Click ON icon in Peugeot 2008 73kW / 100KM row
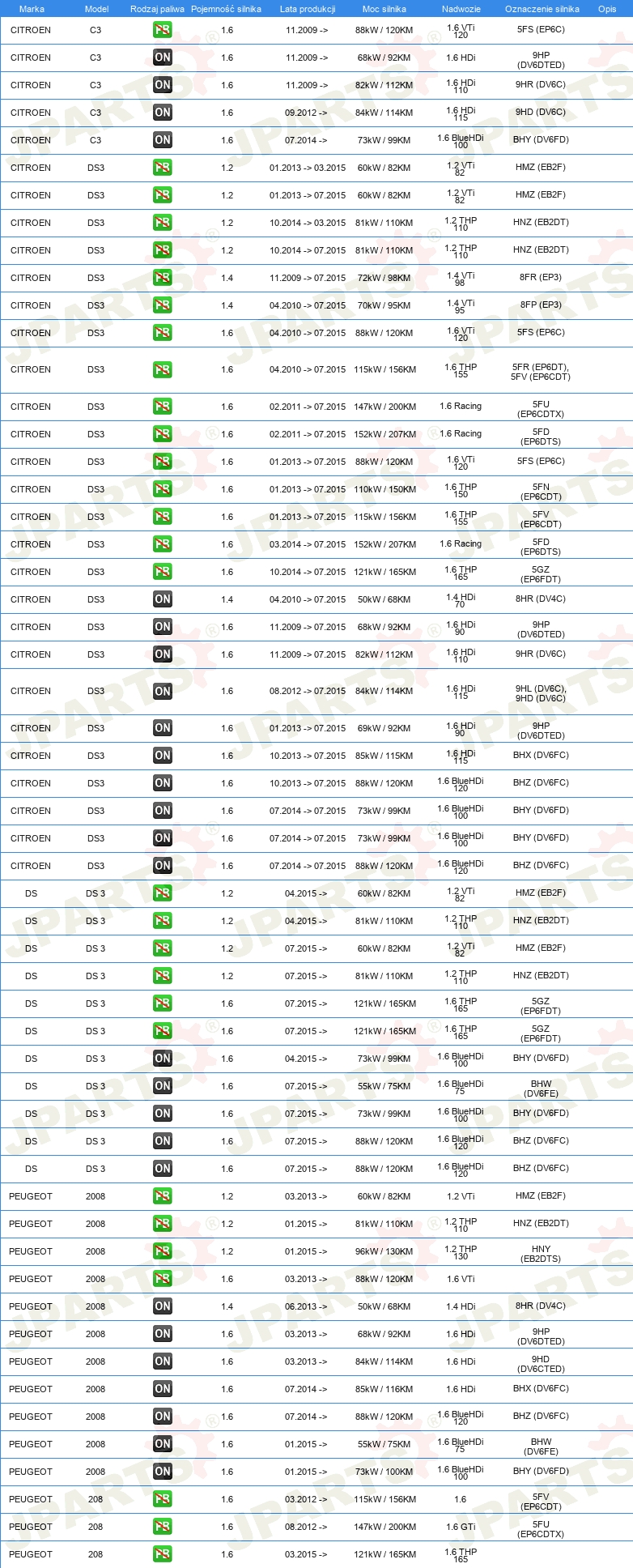The height and width of the screenshot is (1568, 633). [163, 1472]
